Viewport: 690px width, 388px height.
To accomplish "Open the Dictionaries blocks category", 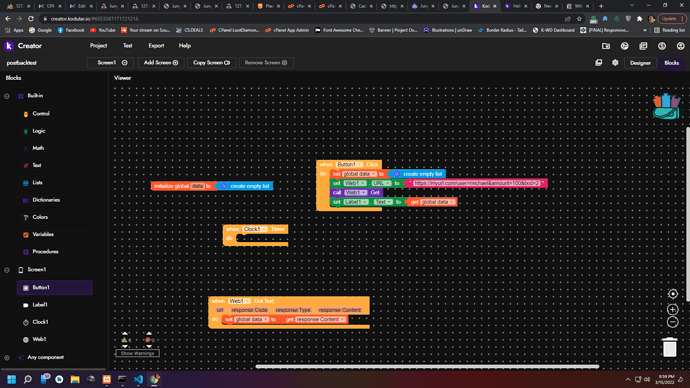I will 46,200.
